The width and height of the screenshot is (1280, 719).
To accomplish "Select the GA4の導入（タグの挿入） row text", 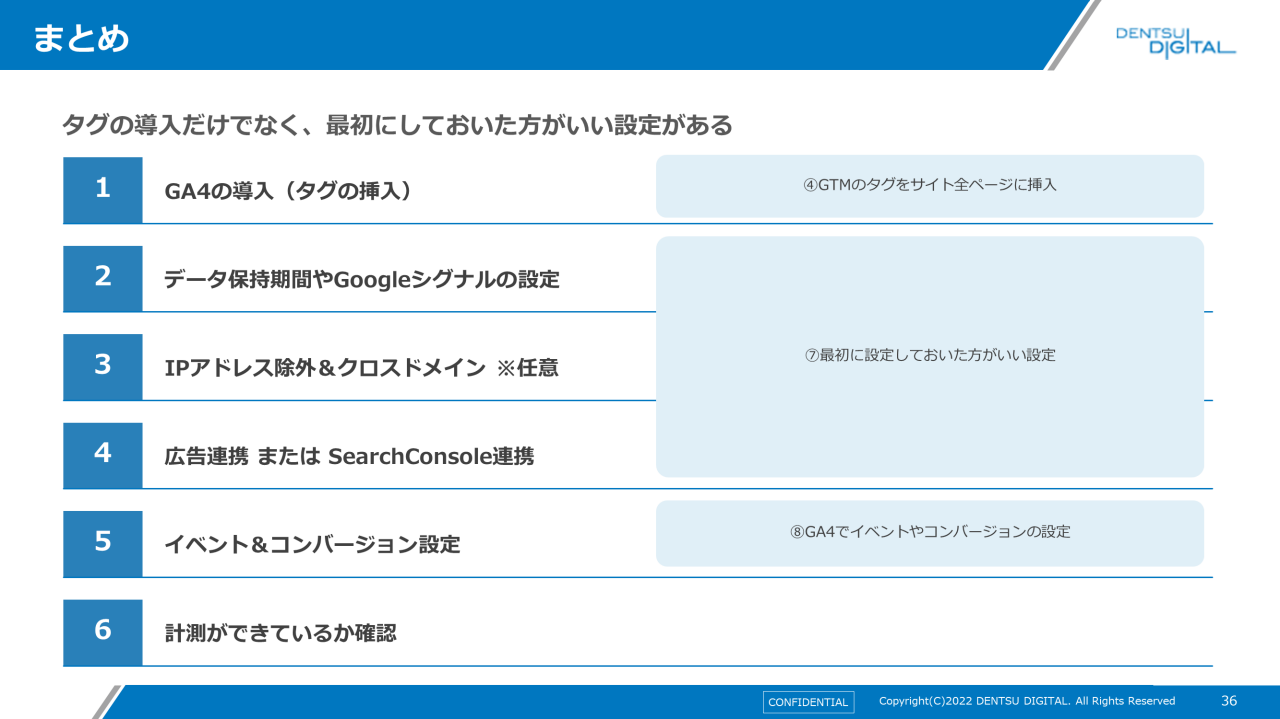I will (289, 191).
